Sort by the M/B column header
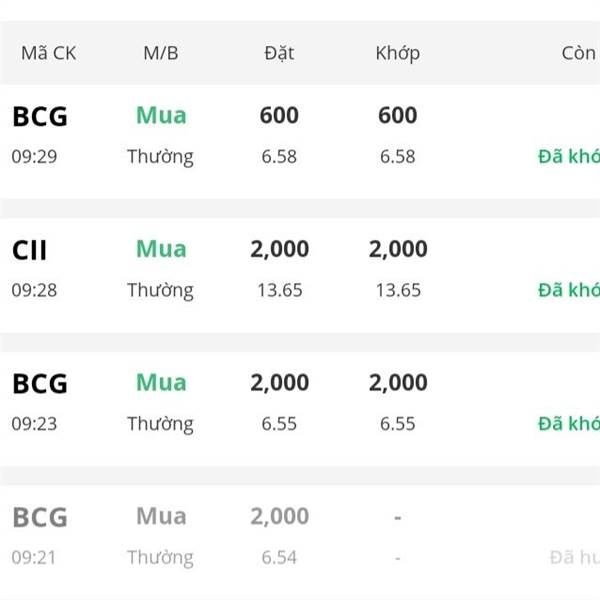Screen dimensions: 600x600 [161, 53]
